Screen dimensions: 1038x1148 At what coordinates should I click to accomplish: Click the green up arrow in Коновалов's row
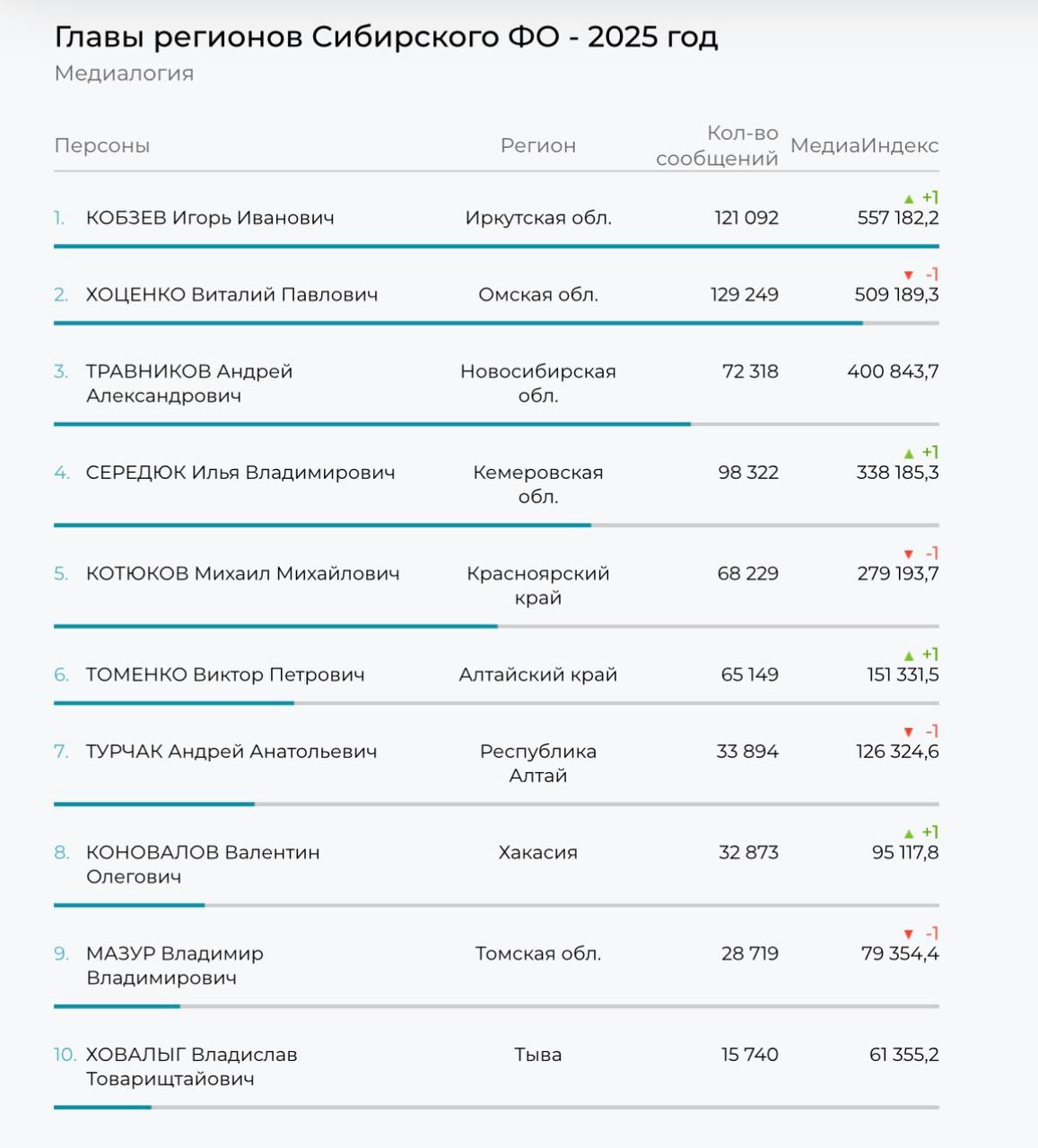(909, 833)
